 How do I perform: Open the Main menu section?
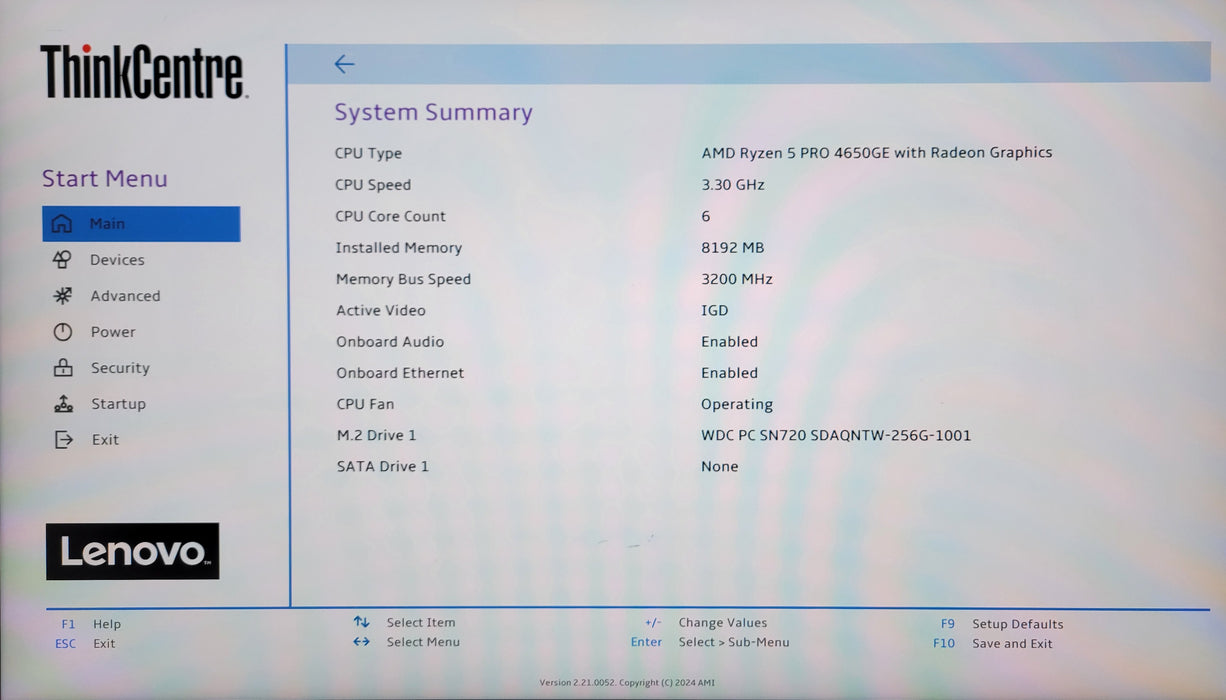tap(141, 224)
